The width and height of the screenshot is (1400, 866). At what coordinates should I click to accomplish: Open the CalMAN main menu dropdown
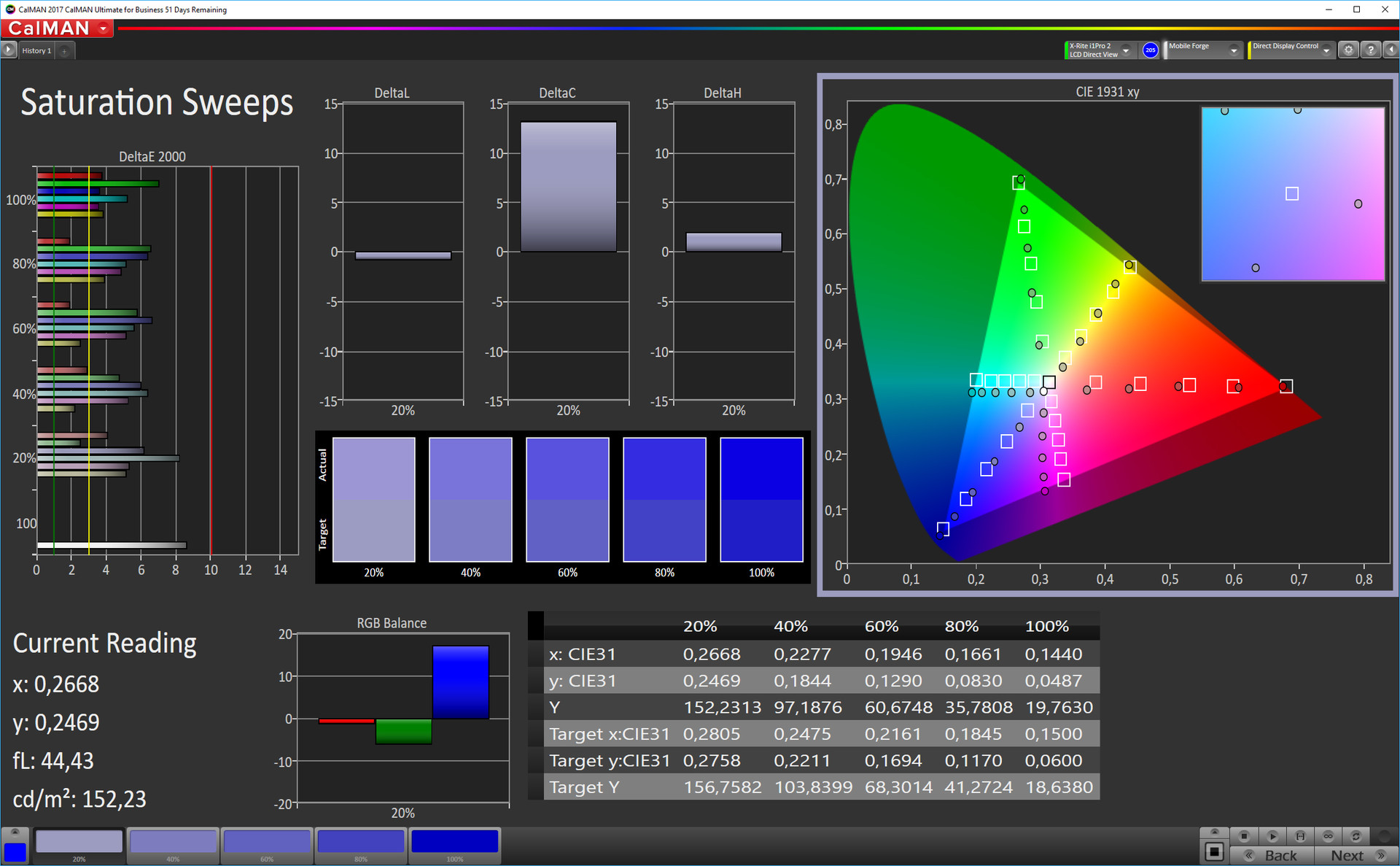point(104,28)
